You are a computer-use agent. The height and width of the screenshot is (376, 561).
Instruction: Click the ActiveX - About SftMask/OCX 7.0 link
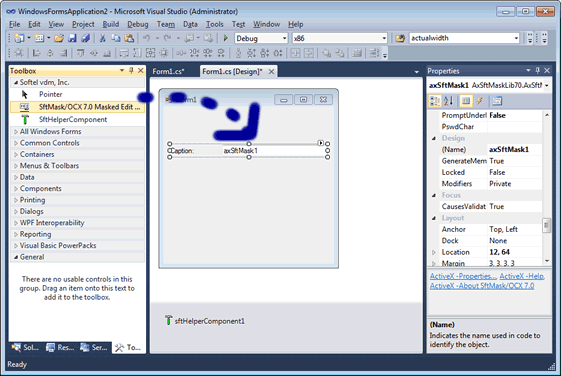coord(482,286)
